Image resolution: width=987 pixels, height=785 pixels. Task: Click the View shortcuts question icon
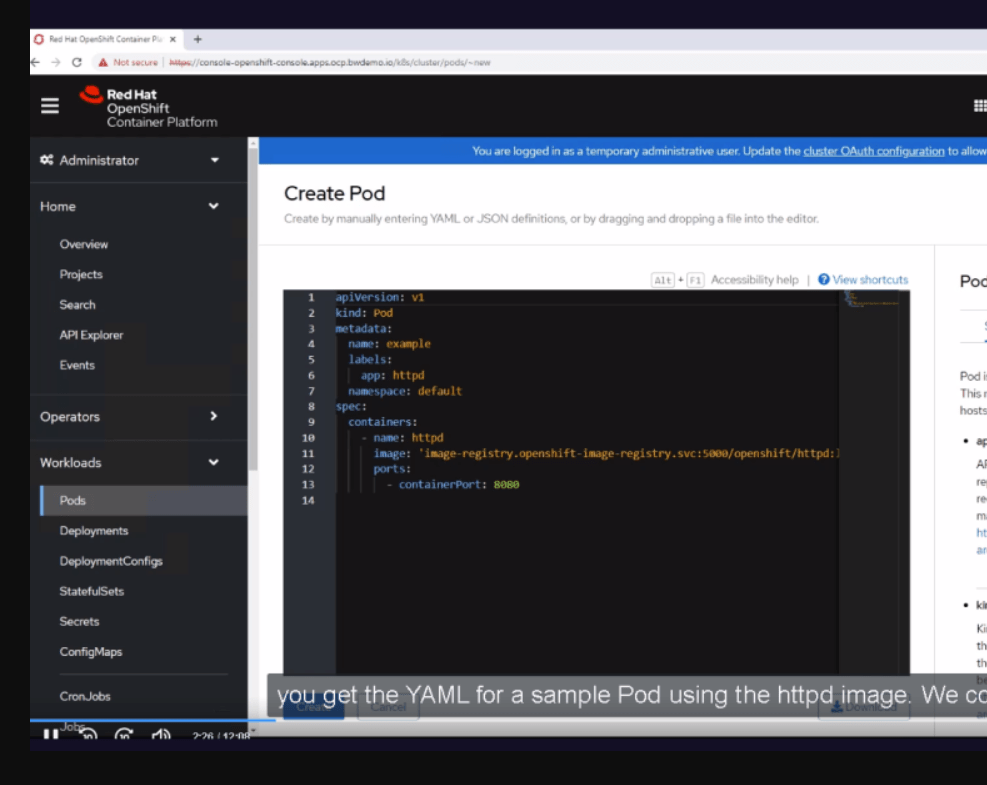[823, 279]
